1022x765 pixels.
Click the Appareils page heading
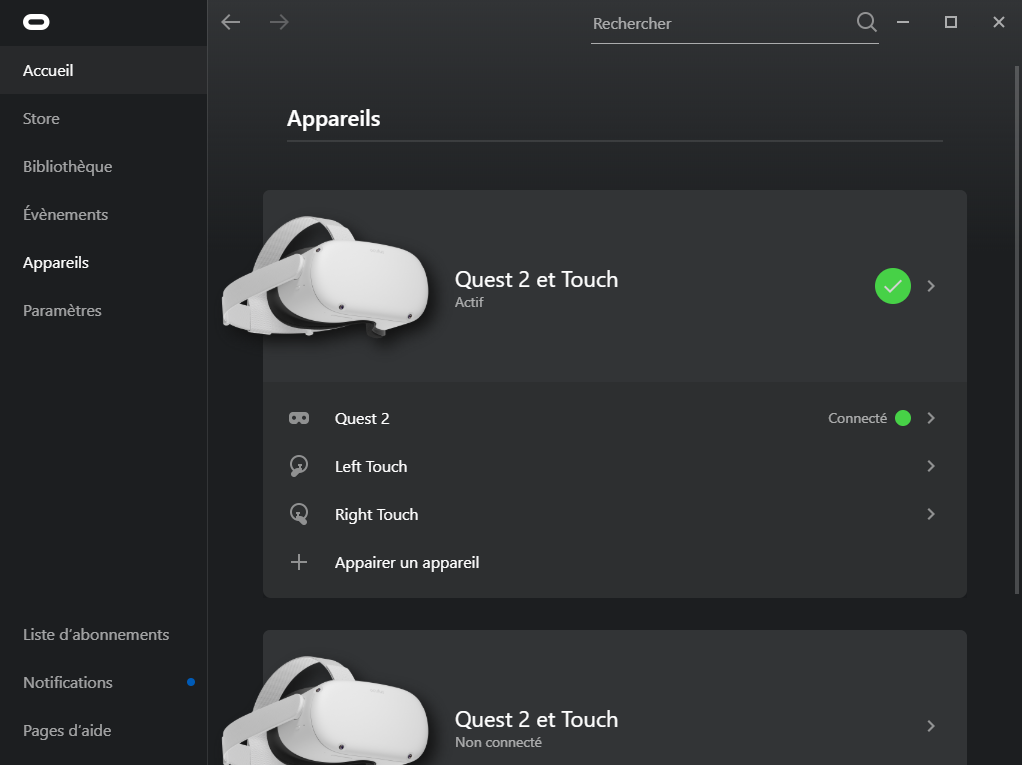pos(334,119)
